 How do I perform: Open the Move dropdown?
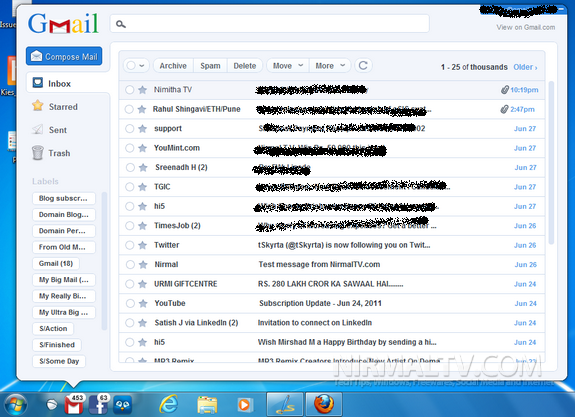pyautogui.click(x=288, y=66)
